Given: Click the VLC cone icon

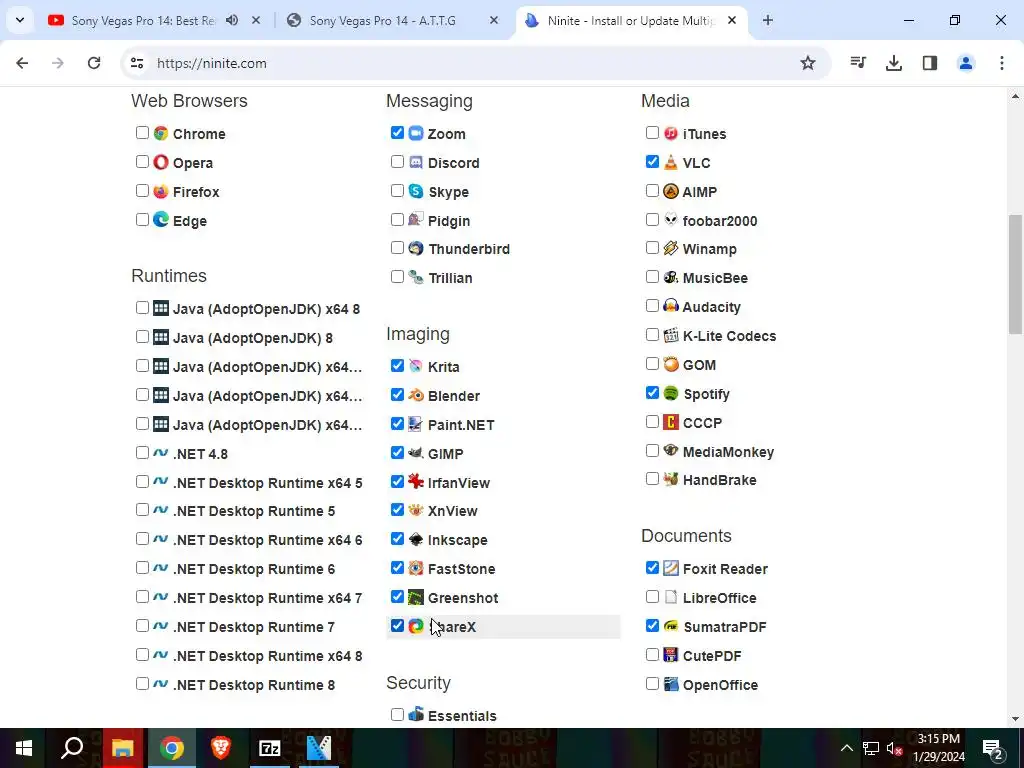Looking at the screenshot, I should click(x=671, y=162).
